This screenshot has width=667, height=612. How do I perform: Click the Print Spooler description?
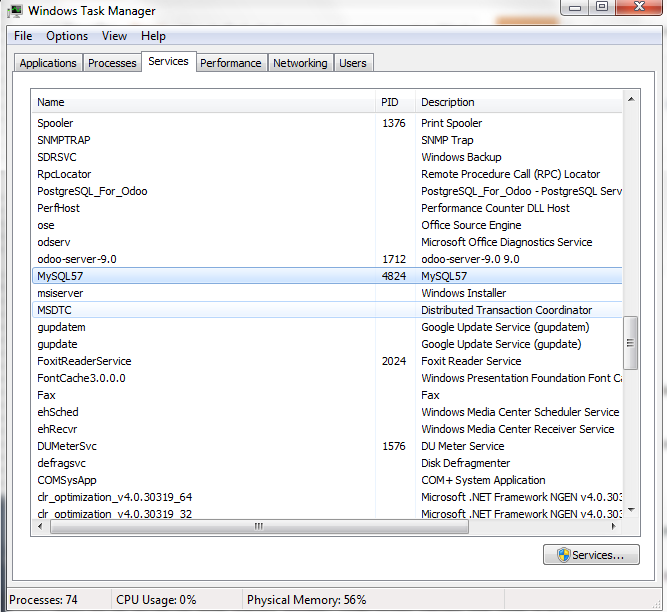pos(451,123)
